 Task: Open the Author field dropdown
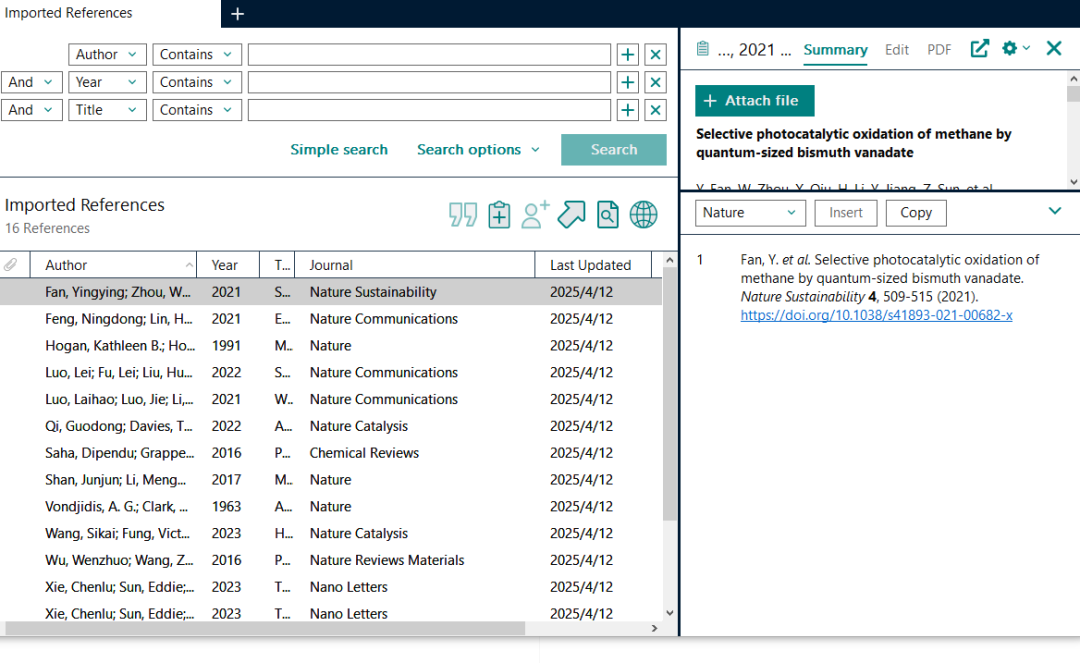click(107, 55)
